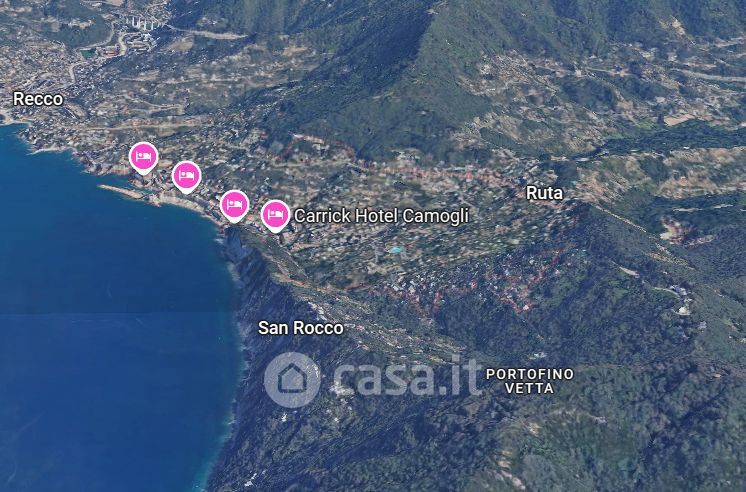Screen dimensions: 746x492
Task: Click the Recco town label
Action: (x=38, y=99)
